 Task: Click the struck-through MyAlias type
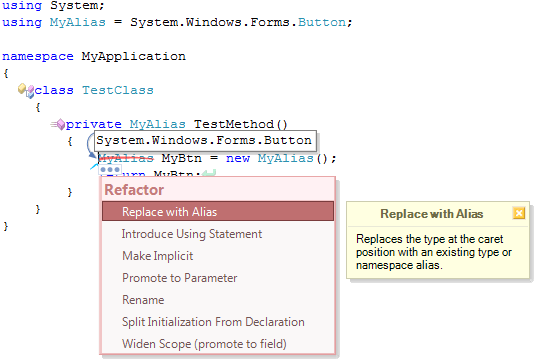click(126, 158)
